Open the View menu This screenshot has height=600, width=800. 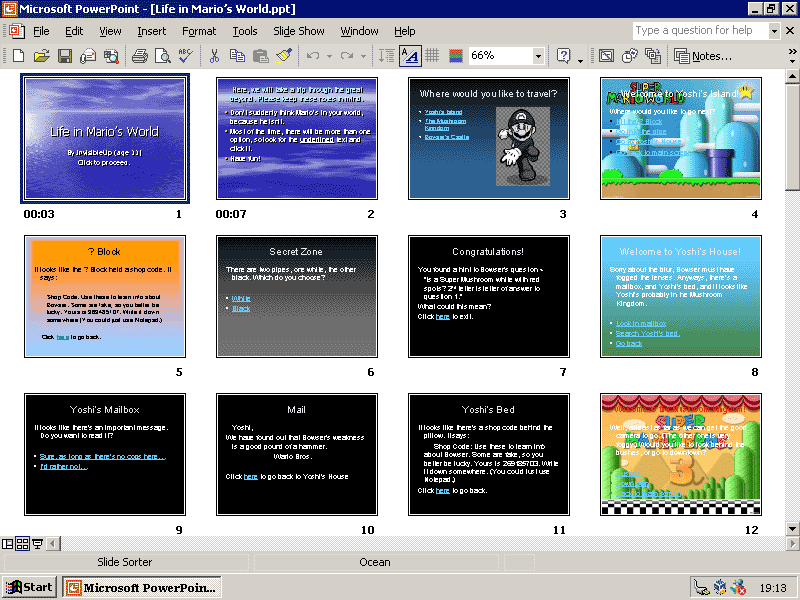tap(110, 31)
